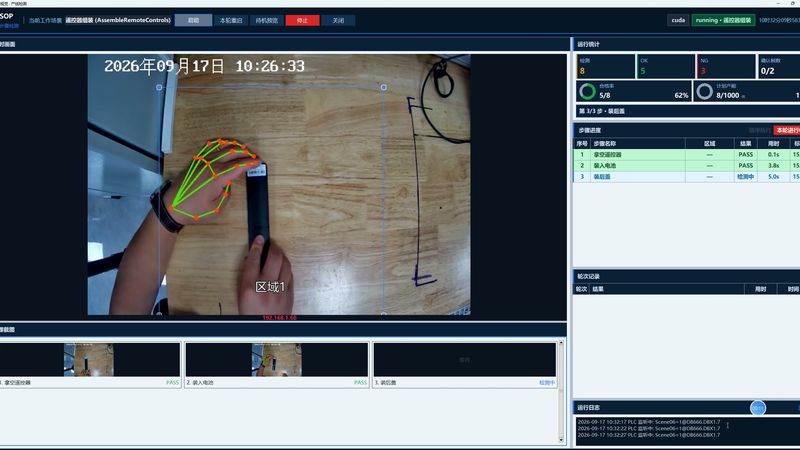This screenshot has width=800, height=450.
Task: Open step 1 screenshot thumbnail
Action: (x=90, y=360)
